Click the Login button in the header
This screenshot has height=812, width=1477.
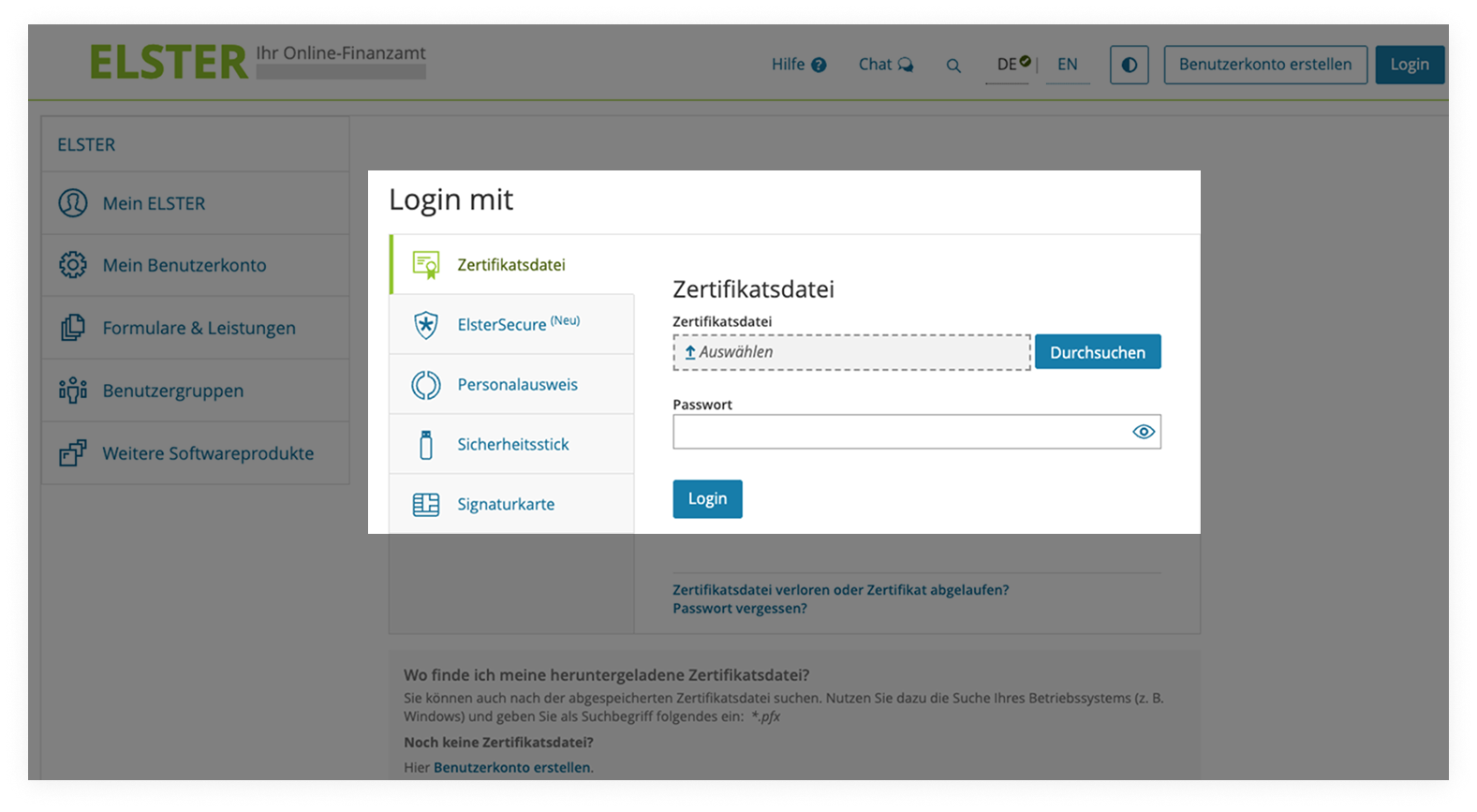[x=1410, y=65]
